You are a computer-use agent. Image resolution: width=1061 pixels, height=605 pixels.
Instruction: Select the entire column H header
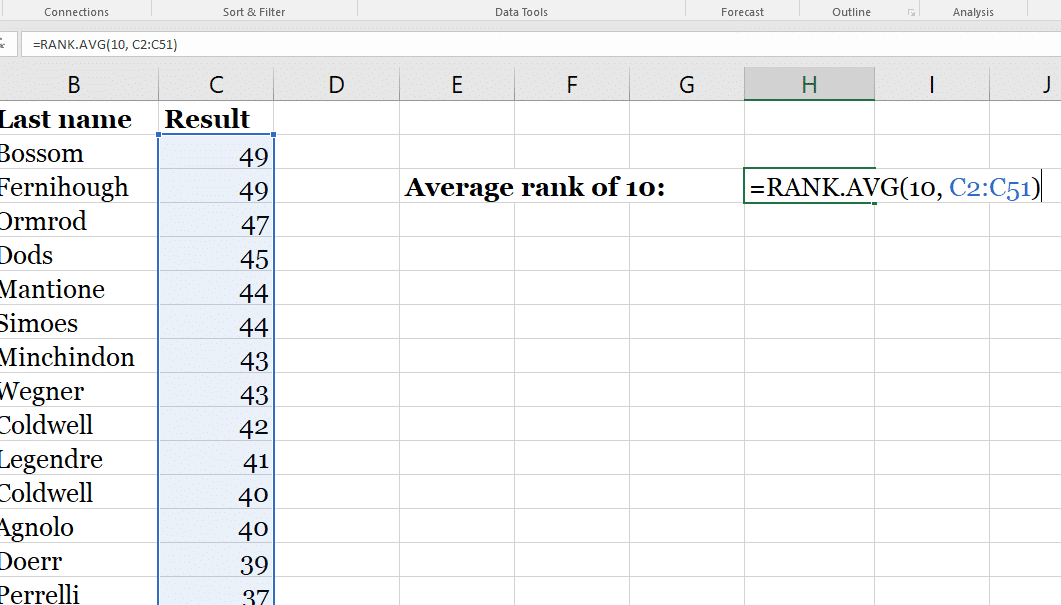(809, 84)
